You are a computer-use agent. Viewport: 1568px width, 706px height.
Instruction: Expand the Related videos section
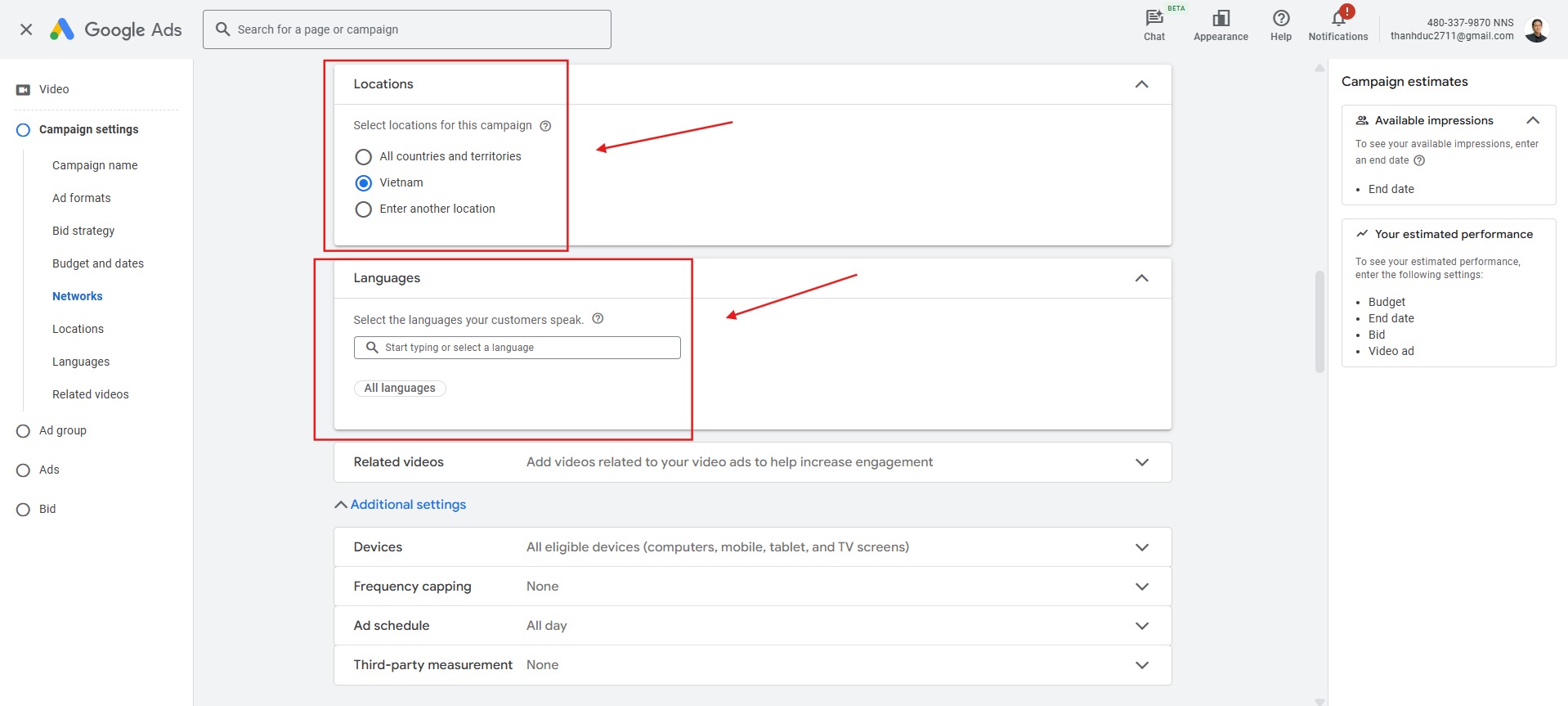(1141, 462)
